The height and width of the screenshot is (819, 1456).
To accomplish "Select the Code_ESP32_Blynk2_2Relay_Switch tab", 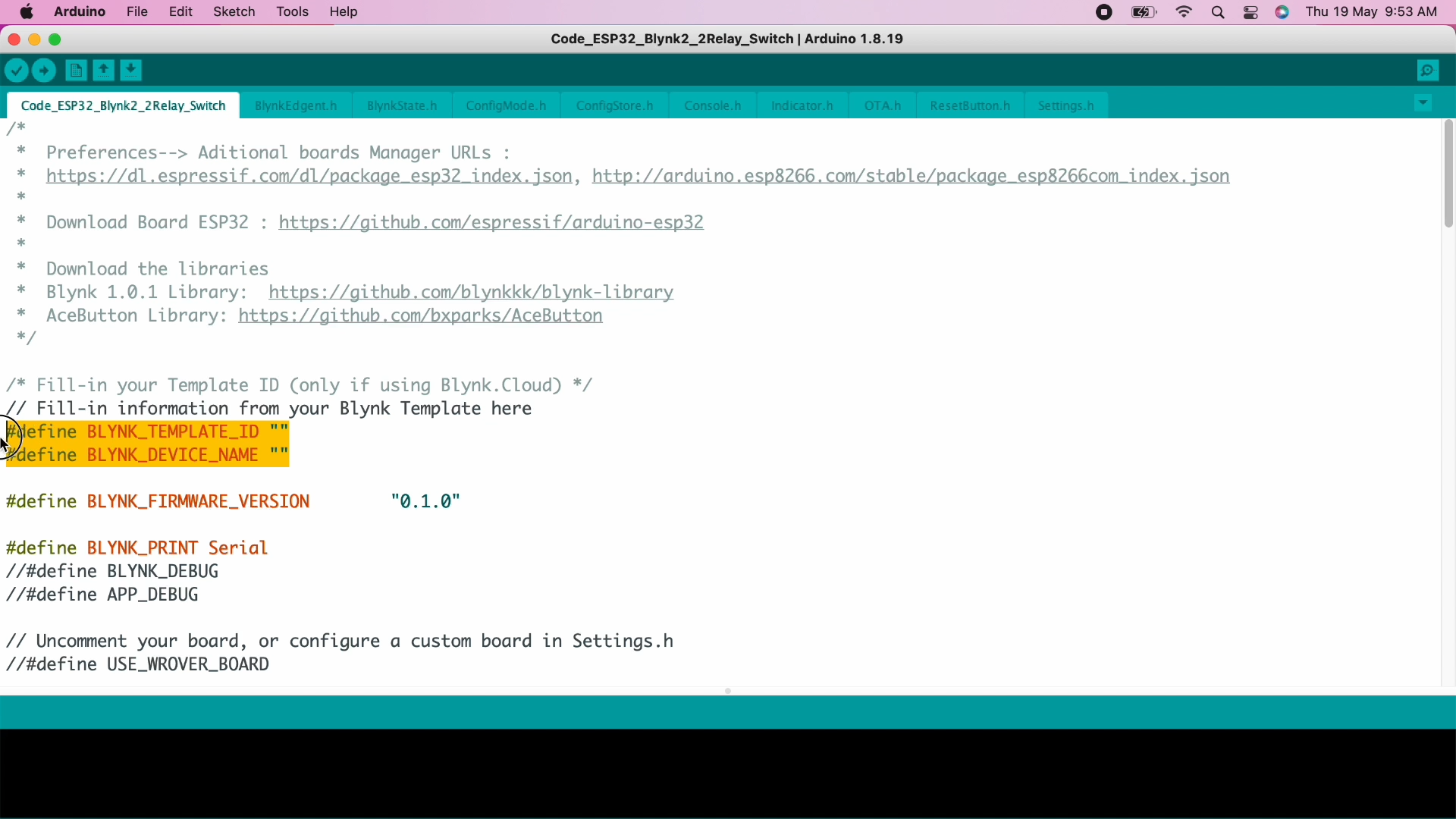I will 124,106.
